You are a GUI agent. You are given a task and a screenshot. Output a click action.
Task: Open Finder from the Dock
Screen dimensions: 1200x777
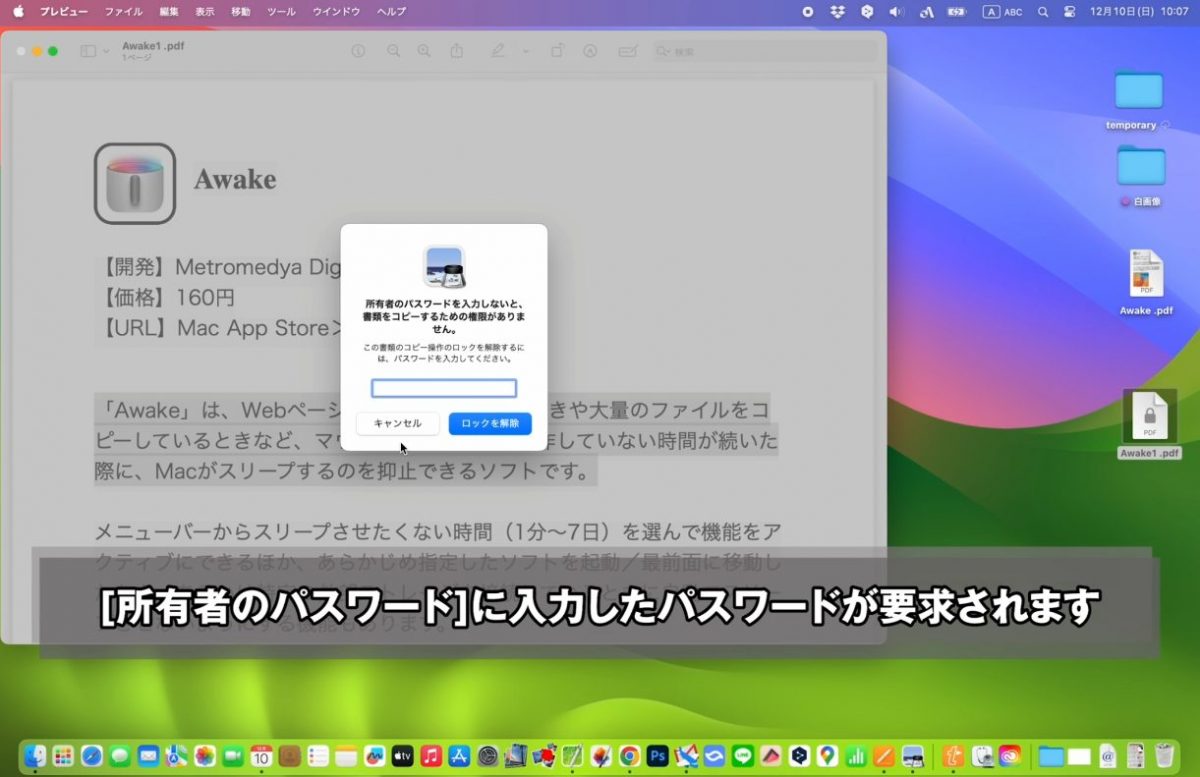(x=37, y=755)
